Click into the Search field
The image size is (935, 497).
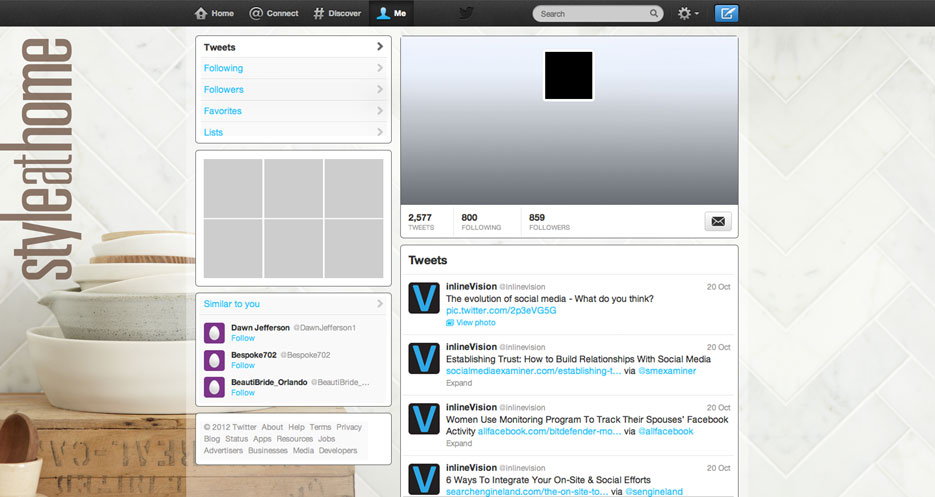(597, 14)
